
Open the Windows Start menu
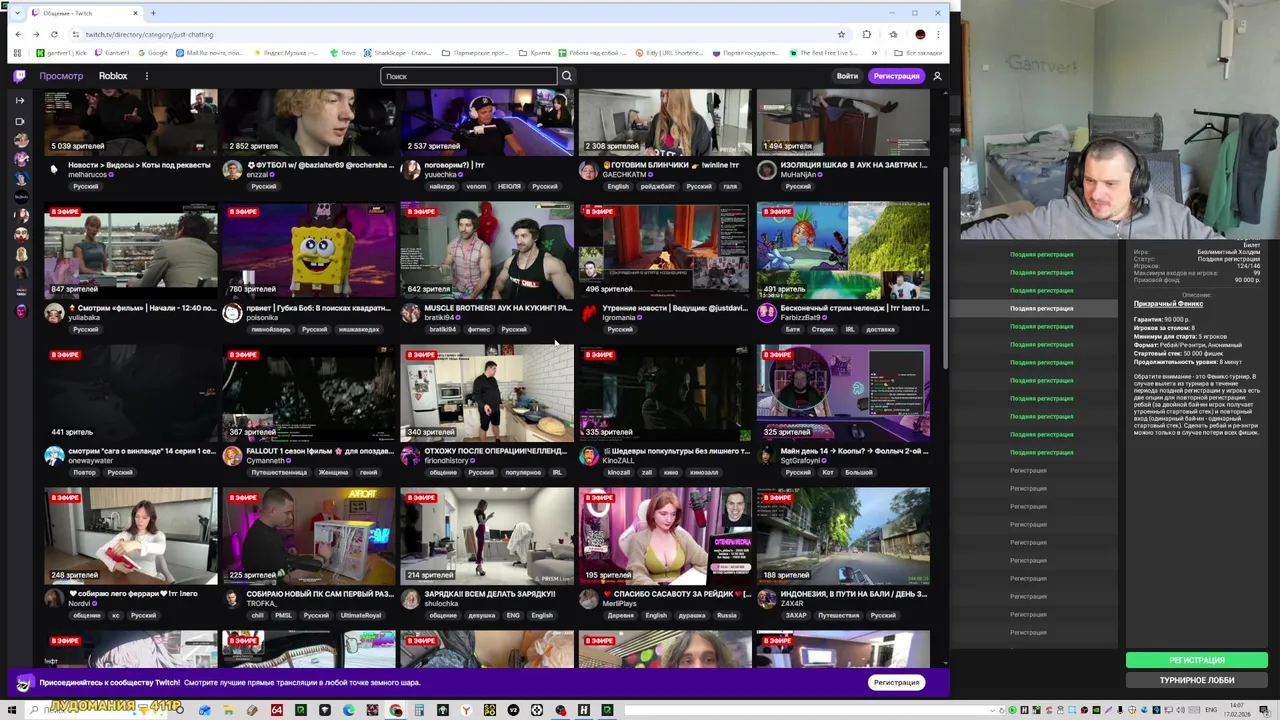[x=12, y=710]
